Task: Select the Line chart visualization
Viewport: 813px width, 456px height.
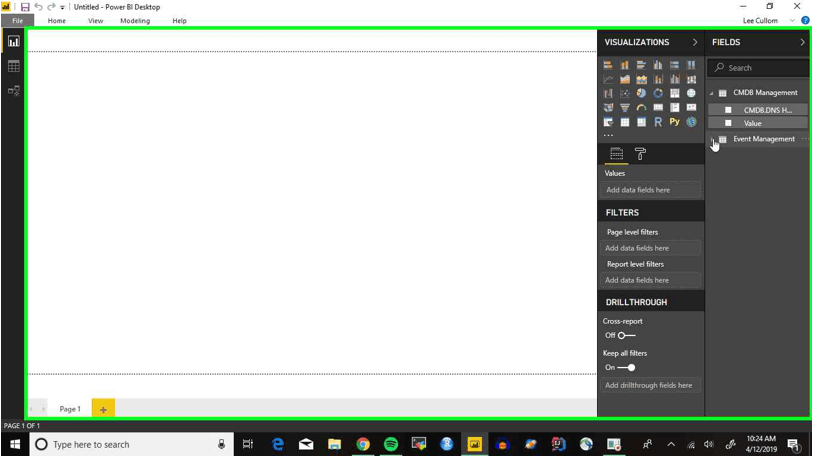Action: pyautogui.click(x=608, y=79)
